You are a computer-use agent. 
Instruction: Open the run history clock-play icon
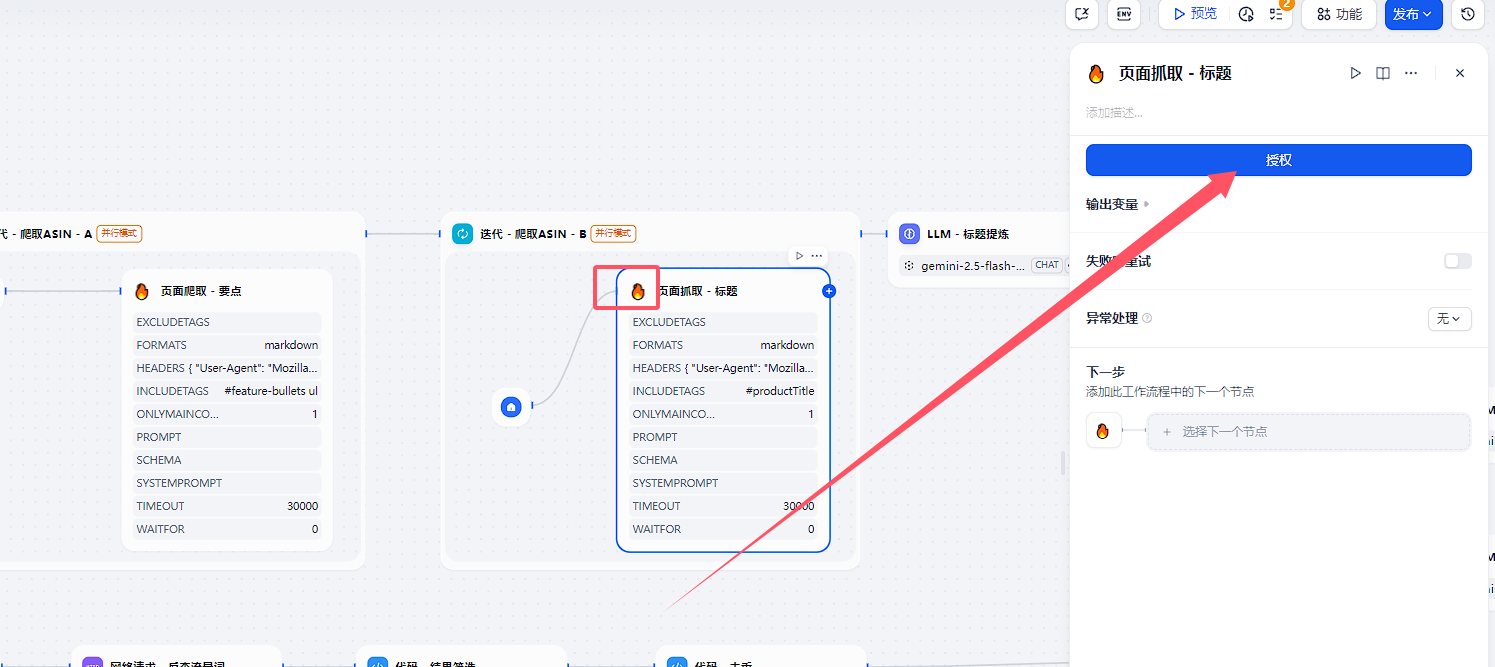pos(1246,14)
